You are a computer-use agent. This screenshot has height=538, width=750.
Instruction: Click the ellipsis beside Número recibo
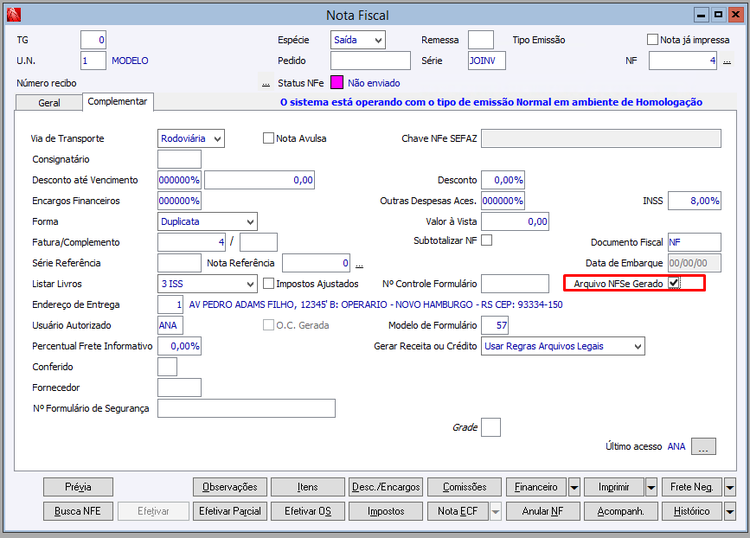266,83
